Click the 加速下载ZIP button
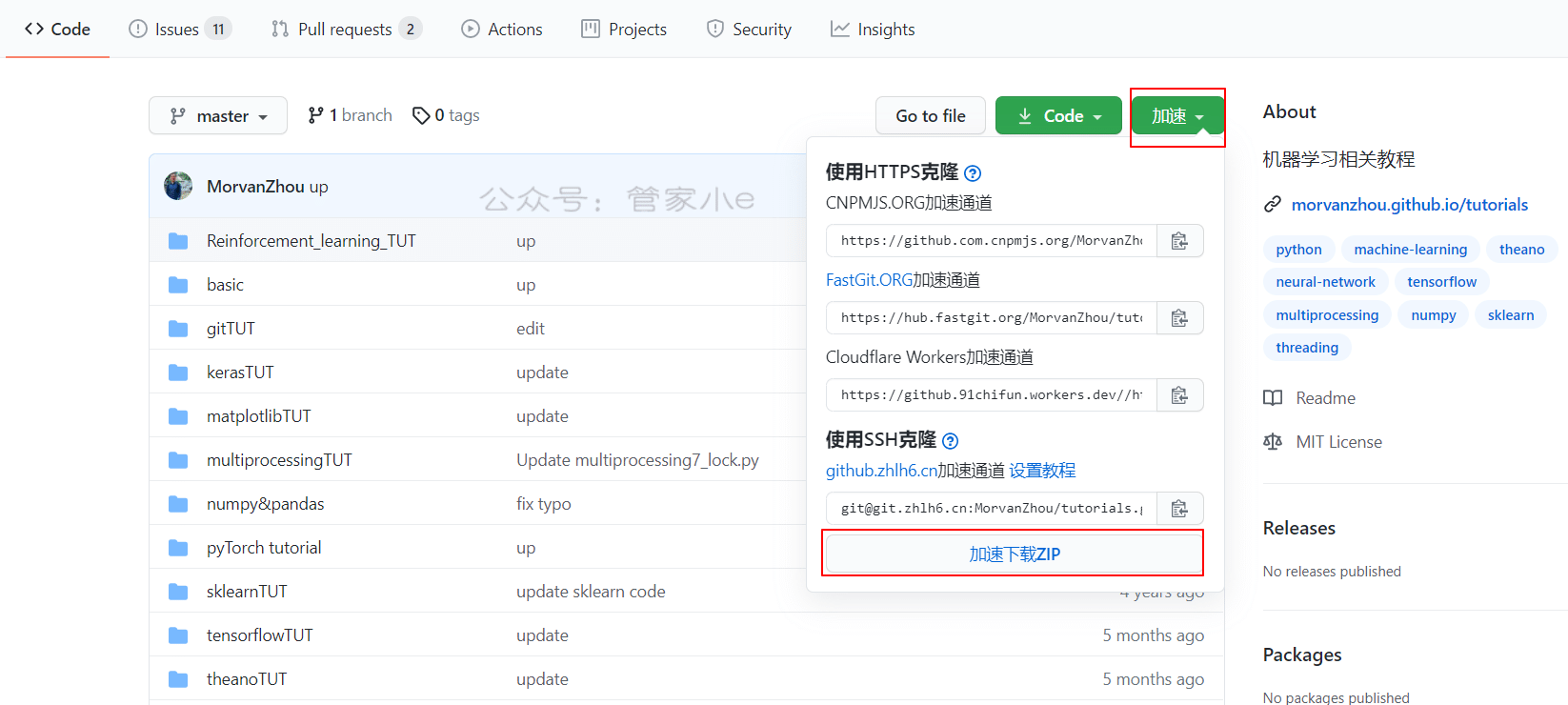 click(1014, 554)
